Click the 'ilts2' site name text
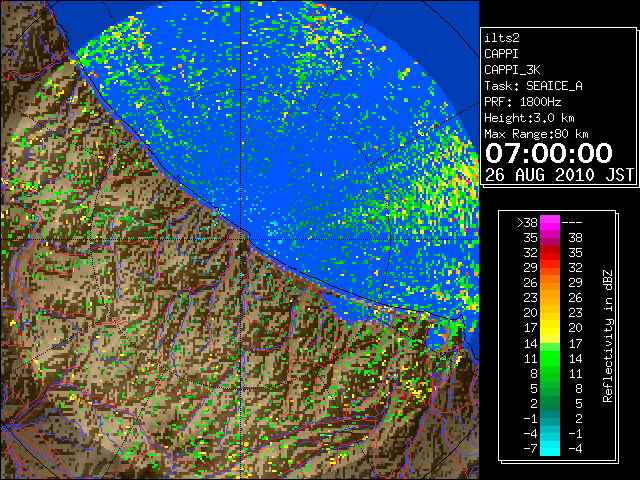This screenshot has width=640, height=480. pyautogui.click(x=502, y=38)
